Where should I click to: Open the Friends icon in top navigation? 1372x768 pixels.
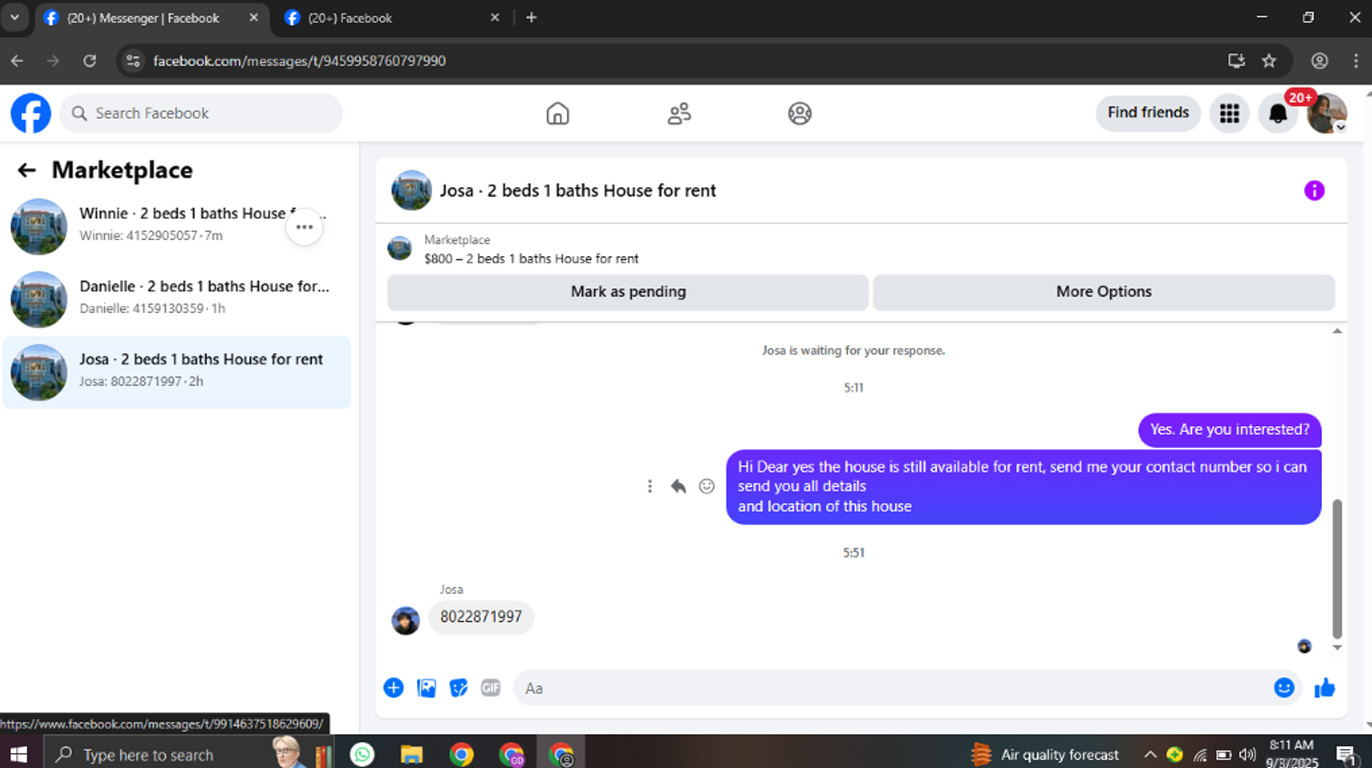(x=679, y=113)
